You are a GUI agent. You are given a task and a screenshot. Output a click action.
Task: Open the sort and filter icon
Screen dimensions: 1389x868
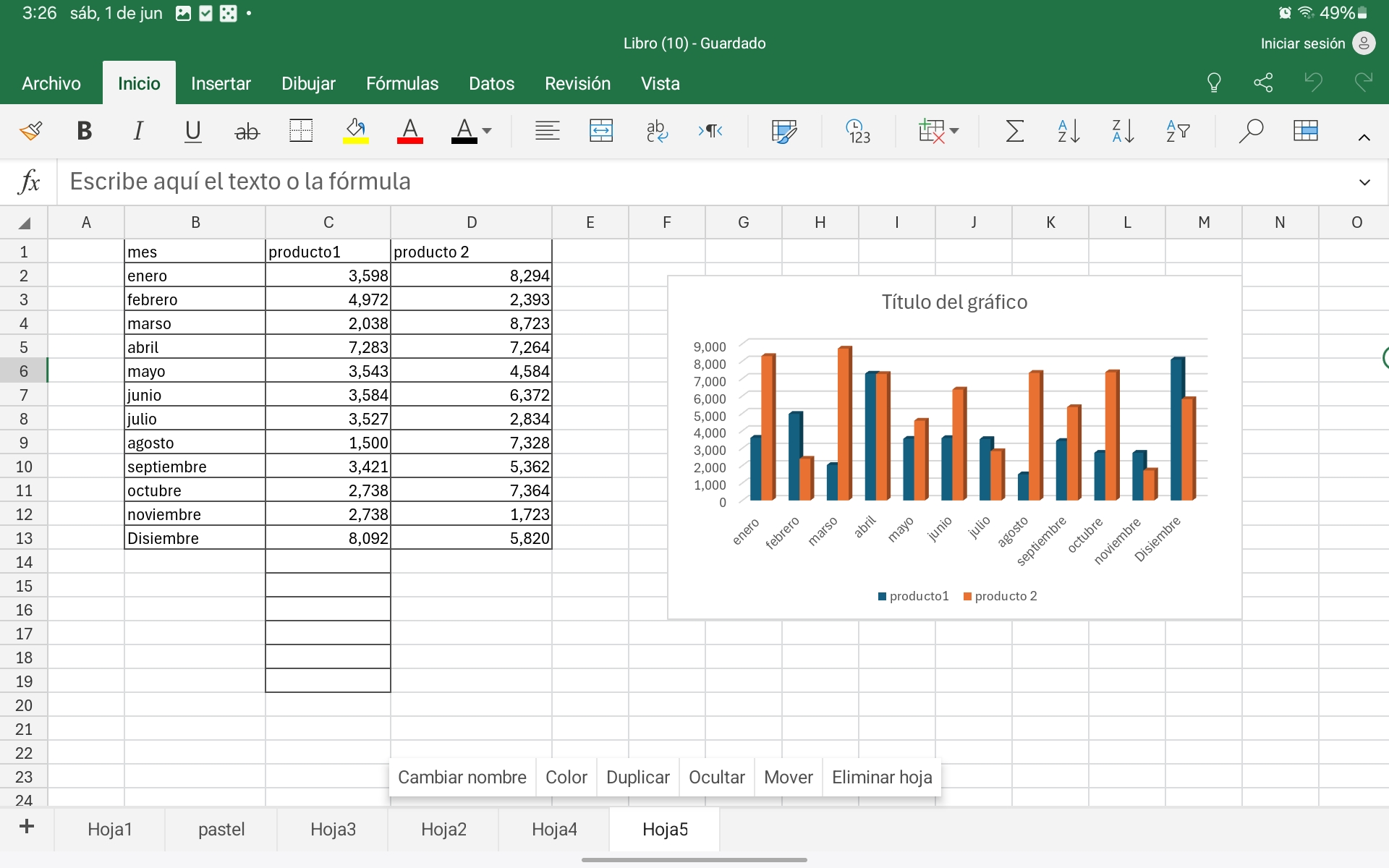tap(1178, 131)
